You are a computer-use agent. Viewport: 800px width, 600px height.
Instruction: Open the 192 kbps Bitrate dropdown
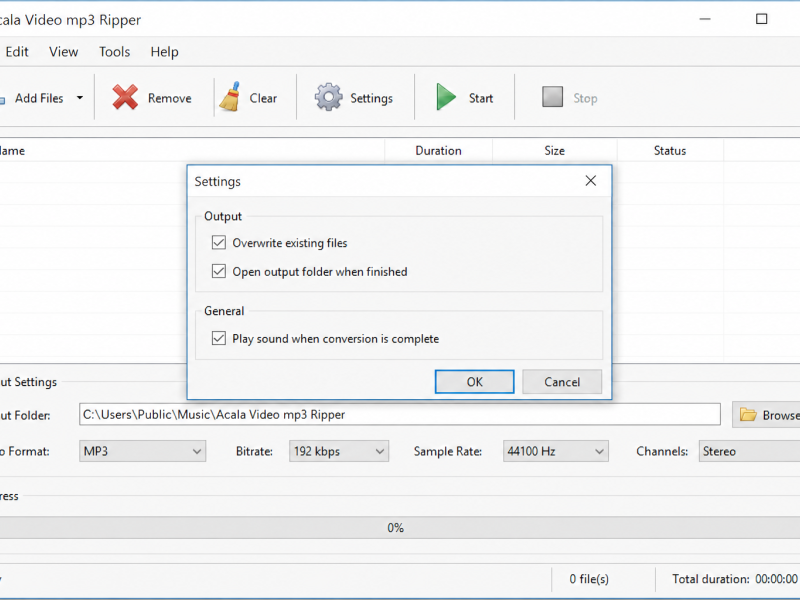click(x=339, y=451)
